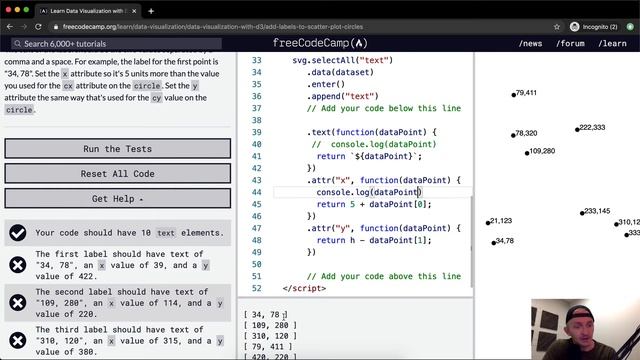Screen dimensions: 640x360
Task: Click the browser back arrow
Action: (10, 27)
